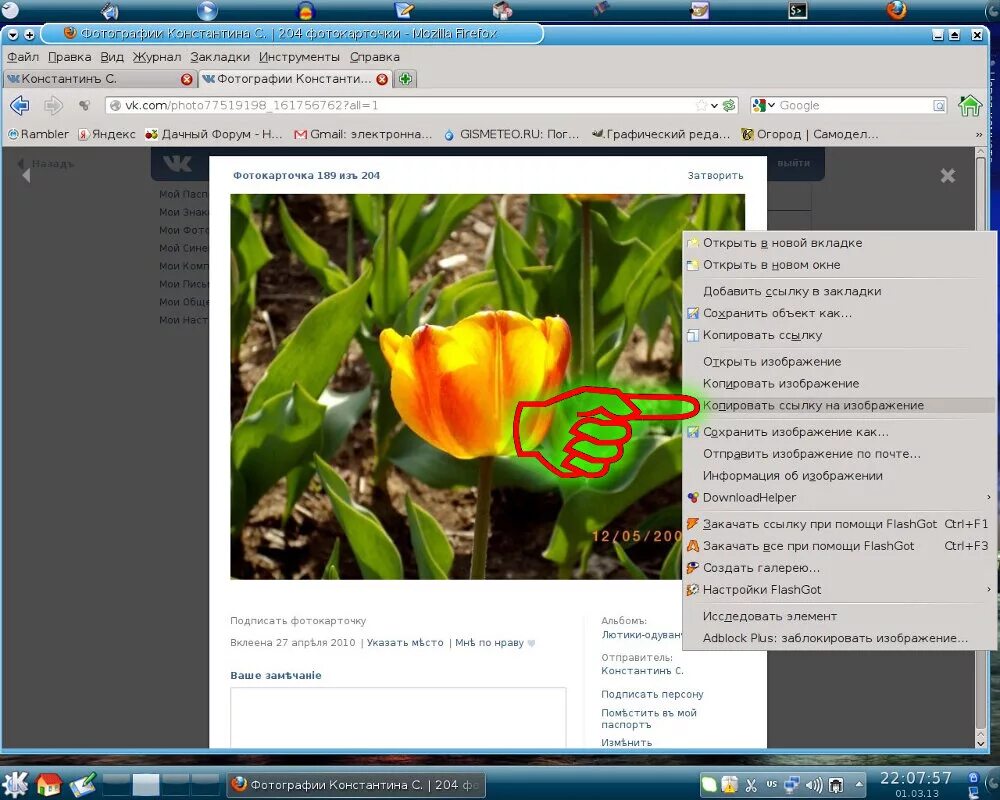The width and height of the screenshot is (1000, 800).
Task: Open the 'Журнал' menu
Action: [x=157, y=57]
